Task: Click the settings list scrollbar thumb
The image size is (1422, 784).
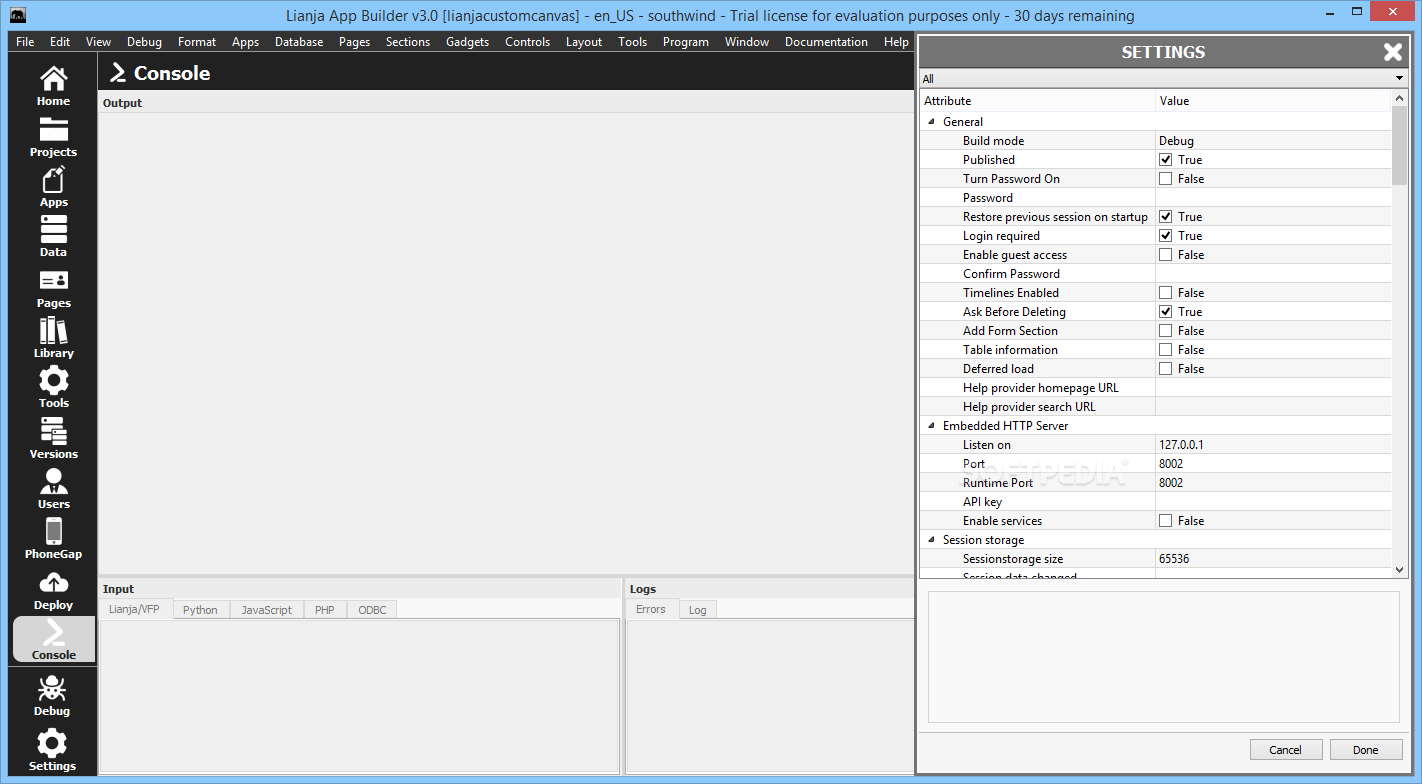Action: point(1399,146)
